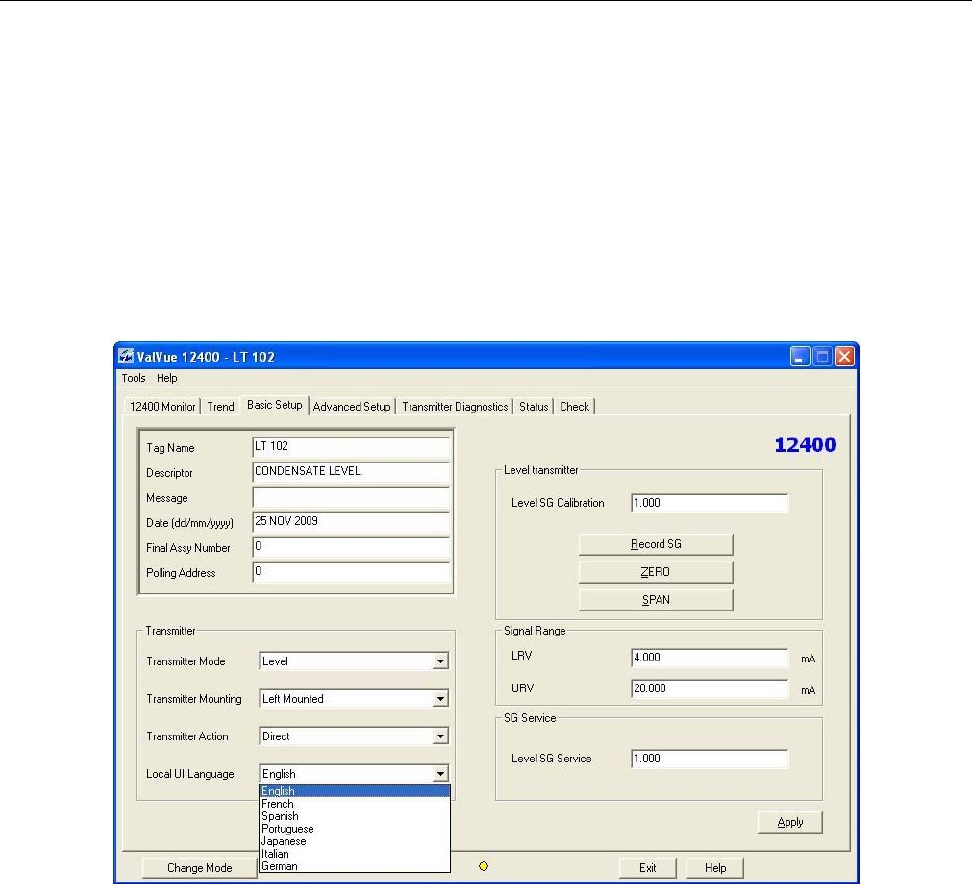This screenshot has height=884, width=972.
Task: Expand the Transmitter Mounting dropdown
Action: tap(440, 699)
